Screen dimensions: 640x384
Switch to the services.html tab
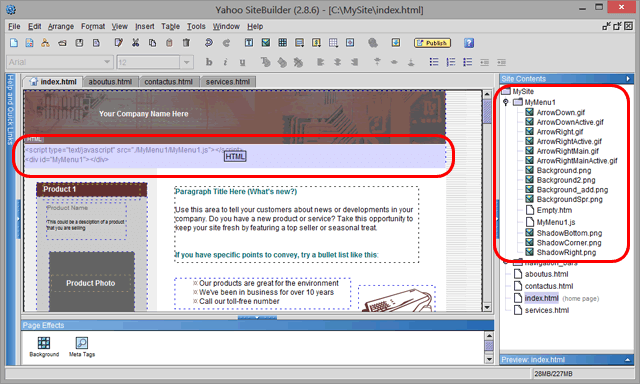[x=228, y=82]
